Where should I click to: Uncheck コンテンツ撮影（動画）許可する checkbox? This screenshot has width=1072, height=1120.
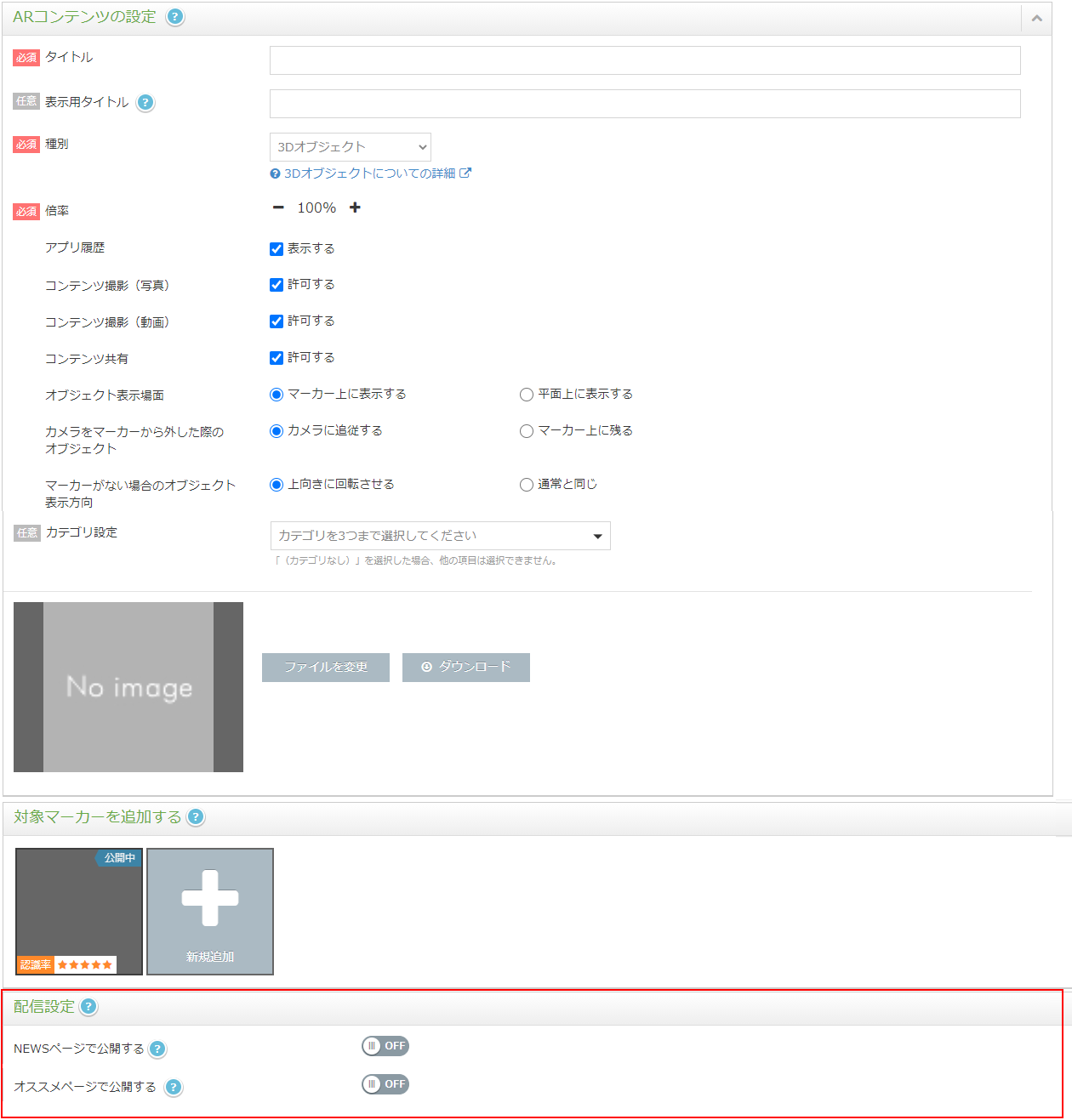click(x=277, y=321)
